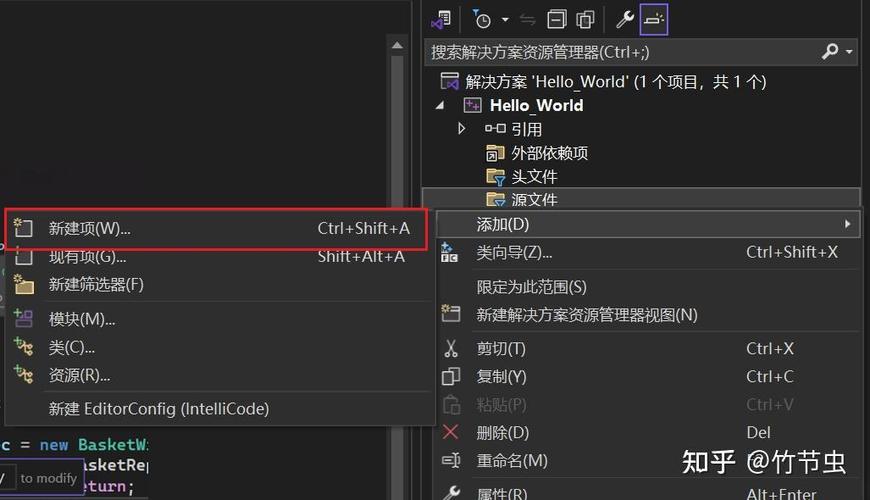Choose 类(C)... in submenu
This screenshot has height=500, width=870.
click(218, 347)
